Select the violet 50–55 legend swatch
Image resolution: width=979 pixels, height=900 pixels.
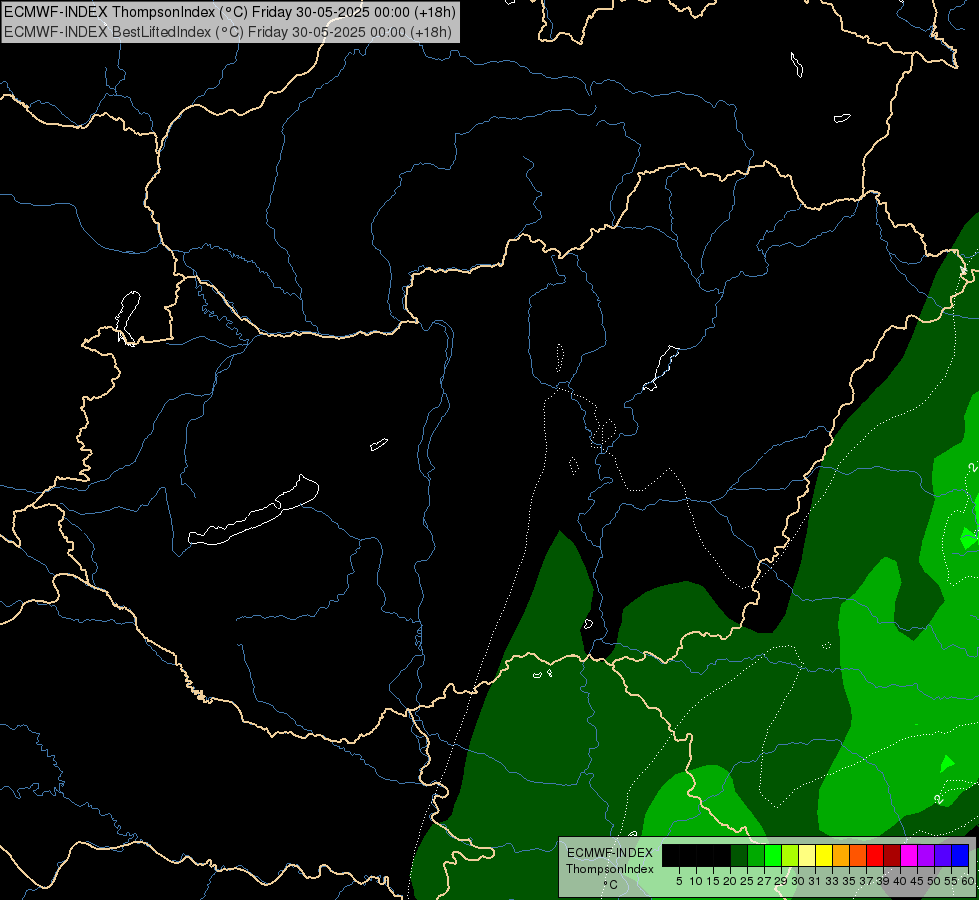943,855
